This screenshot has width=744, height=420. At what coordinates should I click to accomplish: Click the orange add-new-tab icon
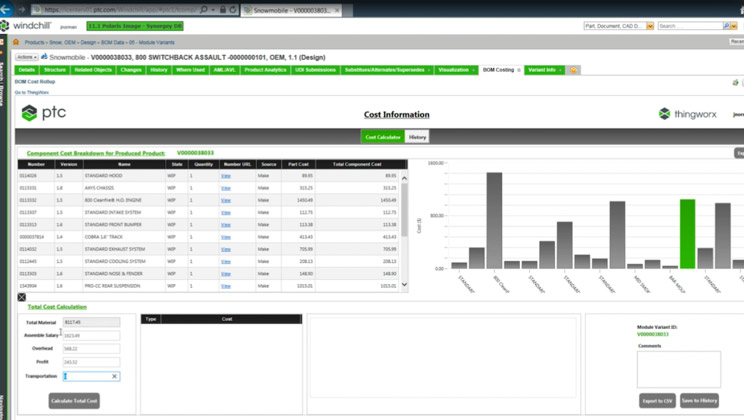pos(573,70)
